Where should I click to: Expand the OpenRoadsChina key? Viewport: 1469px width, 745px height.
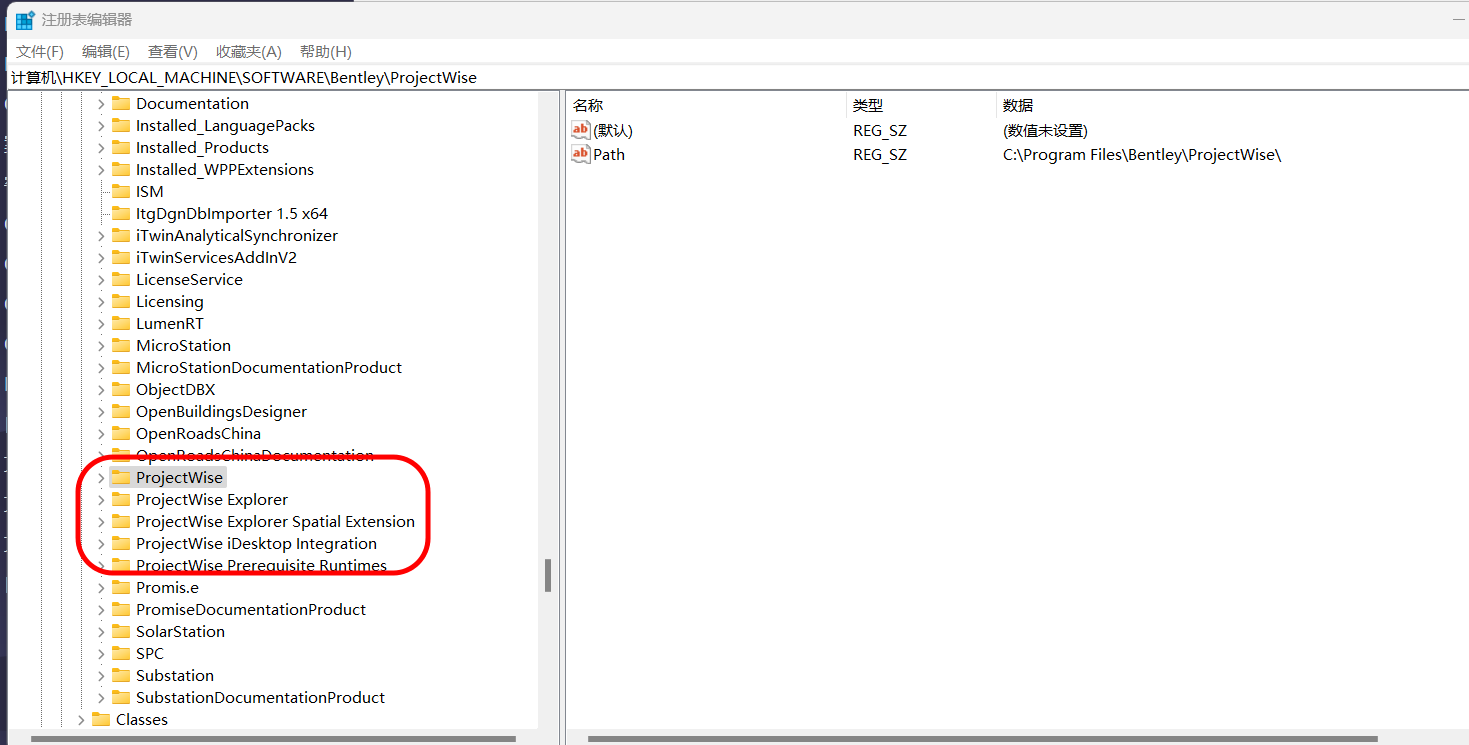(x=101, y=433)
